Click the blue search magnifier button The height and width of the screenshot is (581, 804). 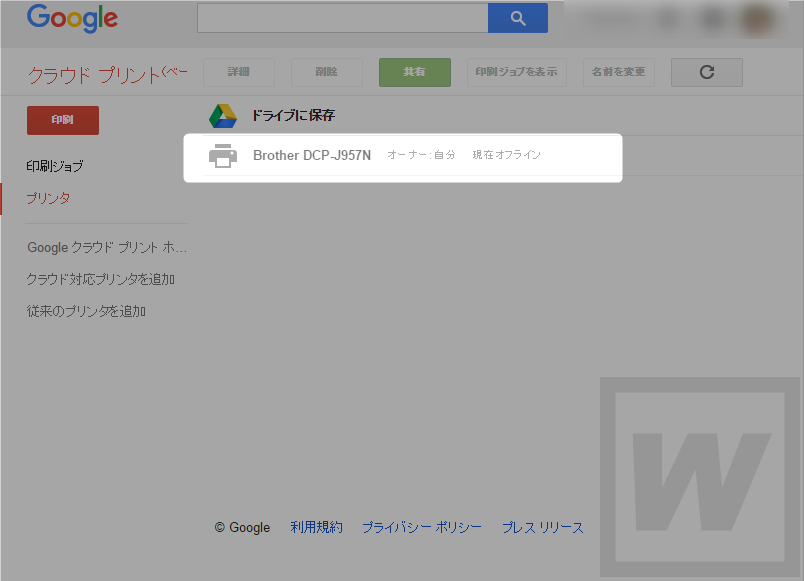518,18
